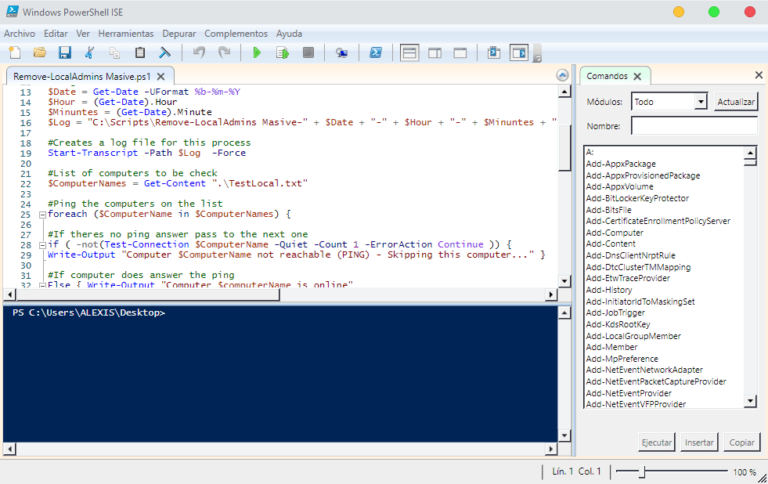Click the console prompt PS C:\Users\ALEXIS\Desktop>
The width and height of the screenshot is (768, 484).
89,313
